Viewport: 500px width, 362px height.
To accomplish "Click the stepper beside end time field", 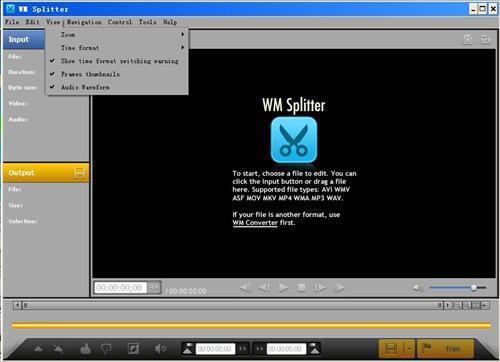I will [x=259, y=349].
